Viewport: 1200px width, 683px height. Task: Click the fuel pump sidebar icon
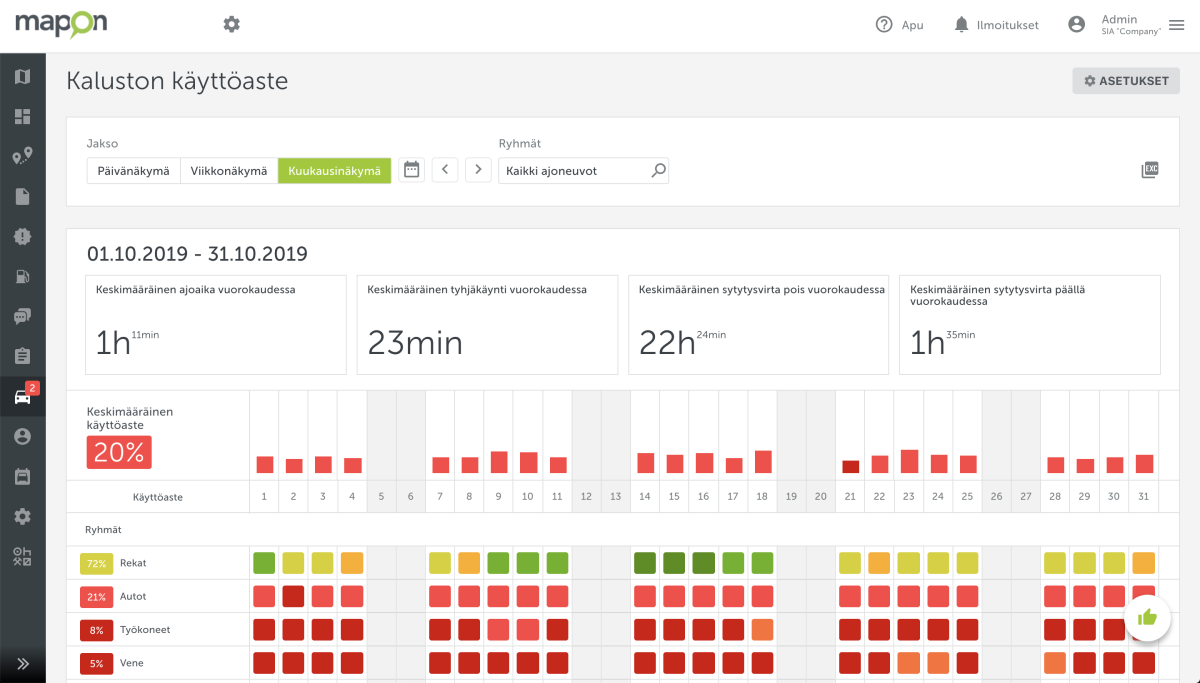point(22,277)
